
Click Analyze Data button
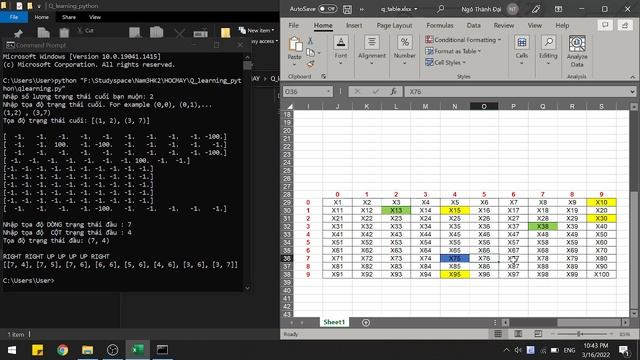577,51
